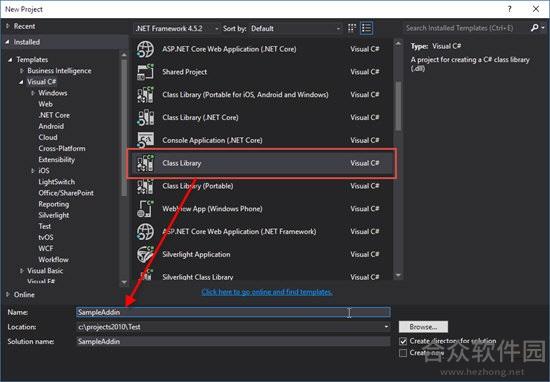Select the Cross-Platform category

point(62,149)
